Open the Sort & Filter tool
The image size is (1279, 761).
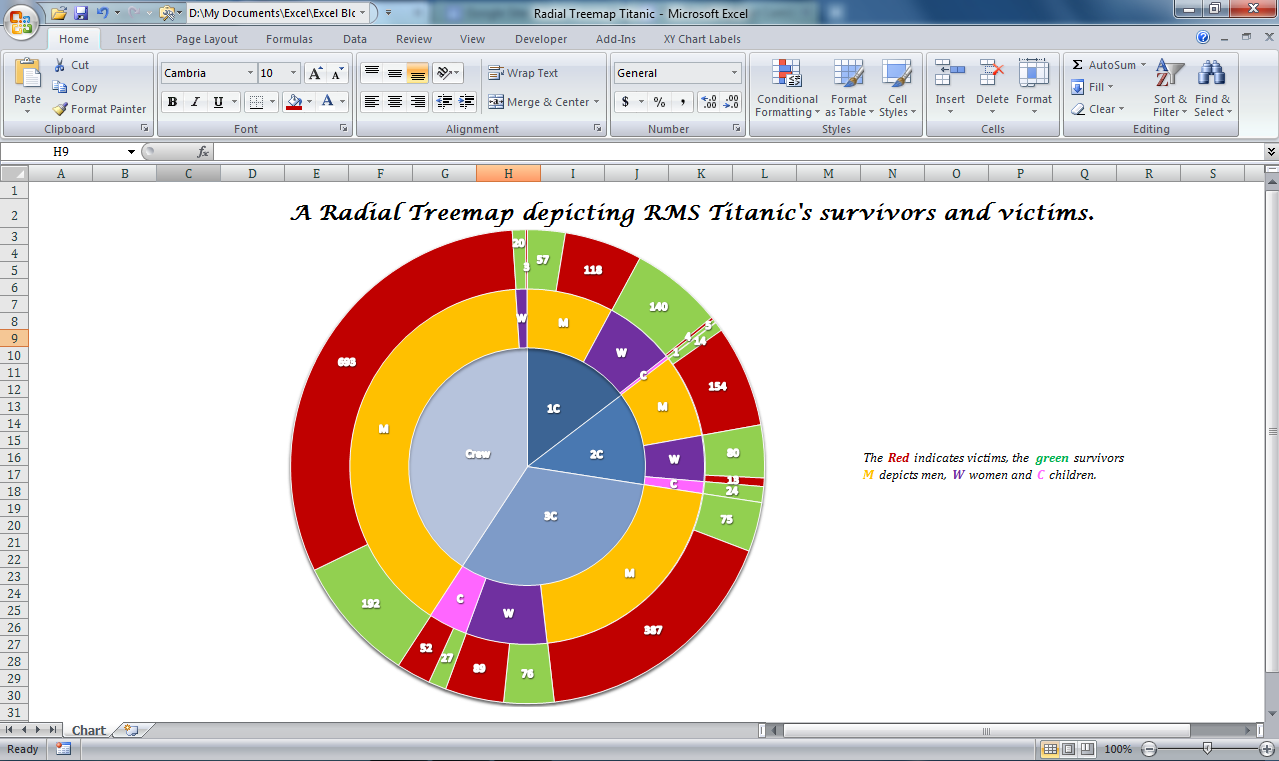tap(1168, 88)
